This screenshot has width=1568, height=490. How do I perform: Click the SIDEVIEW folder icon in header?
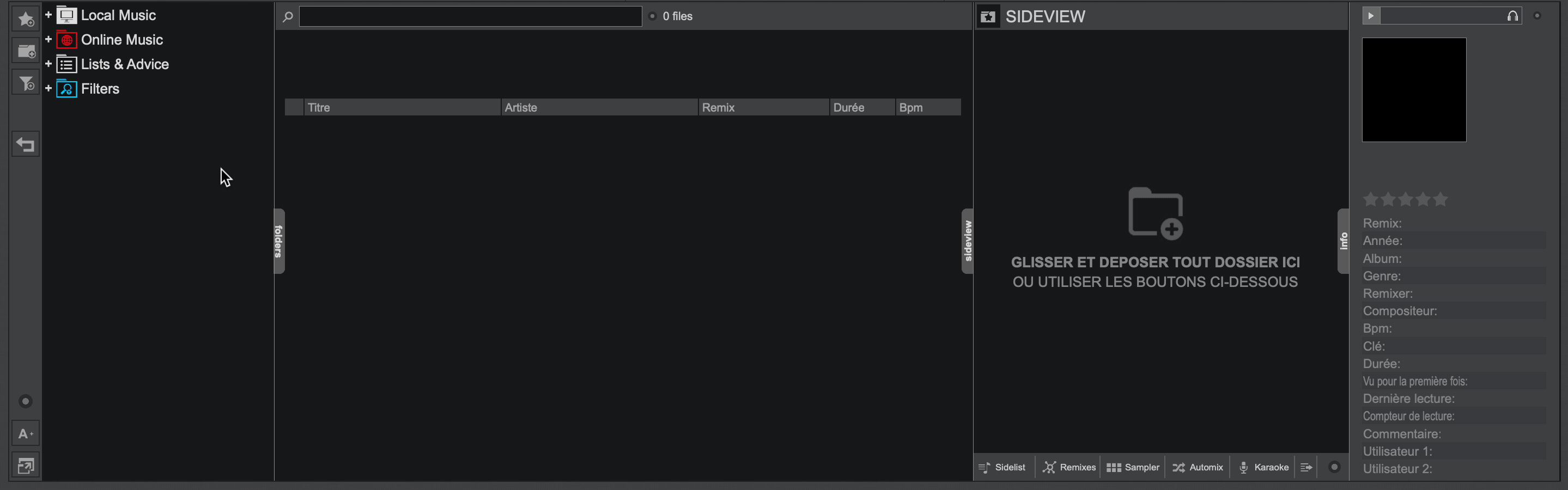click(988, 17)
